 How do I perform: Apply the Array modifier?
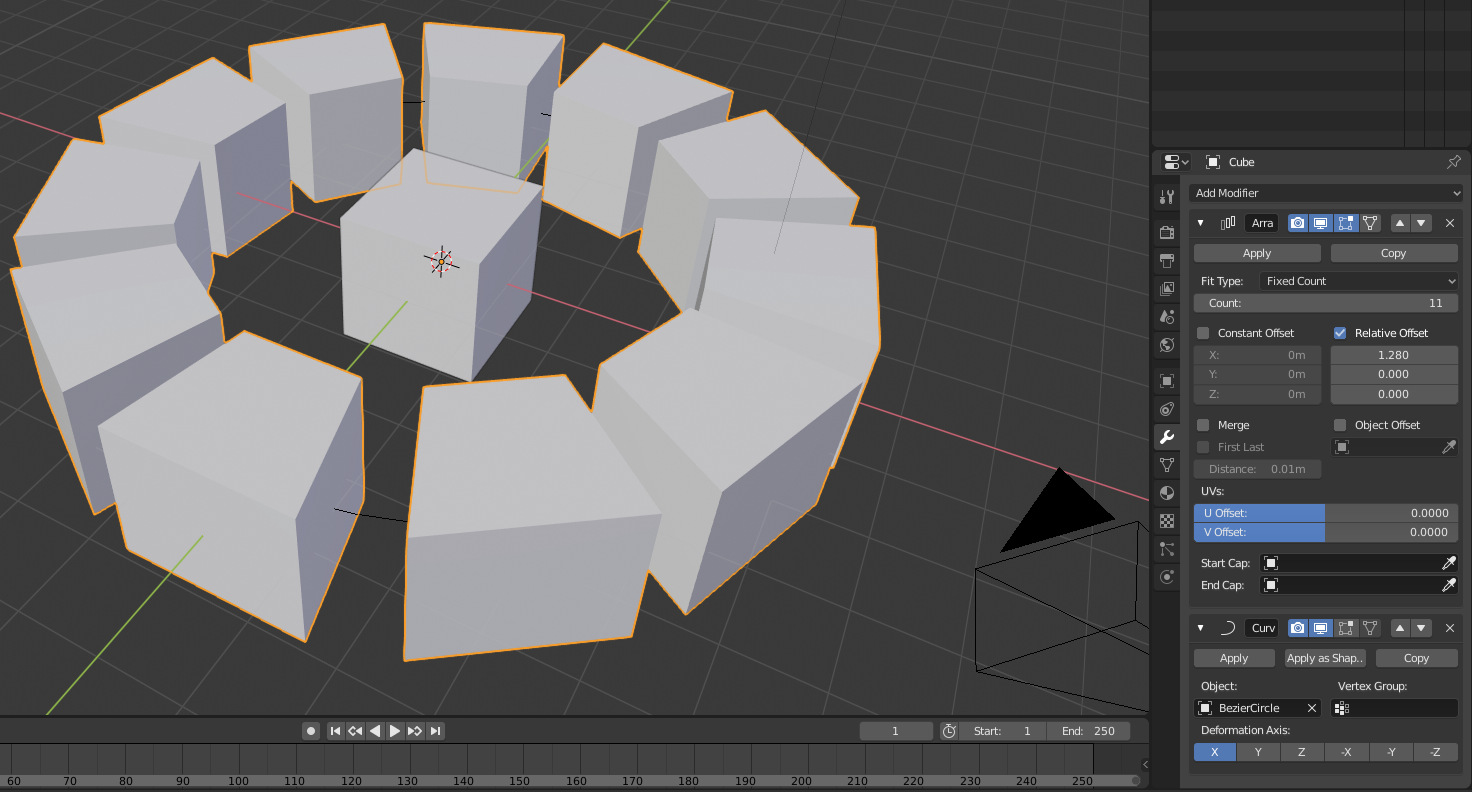coord(1257,253)
